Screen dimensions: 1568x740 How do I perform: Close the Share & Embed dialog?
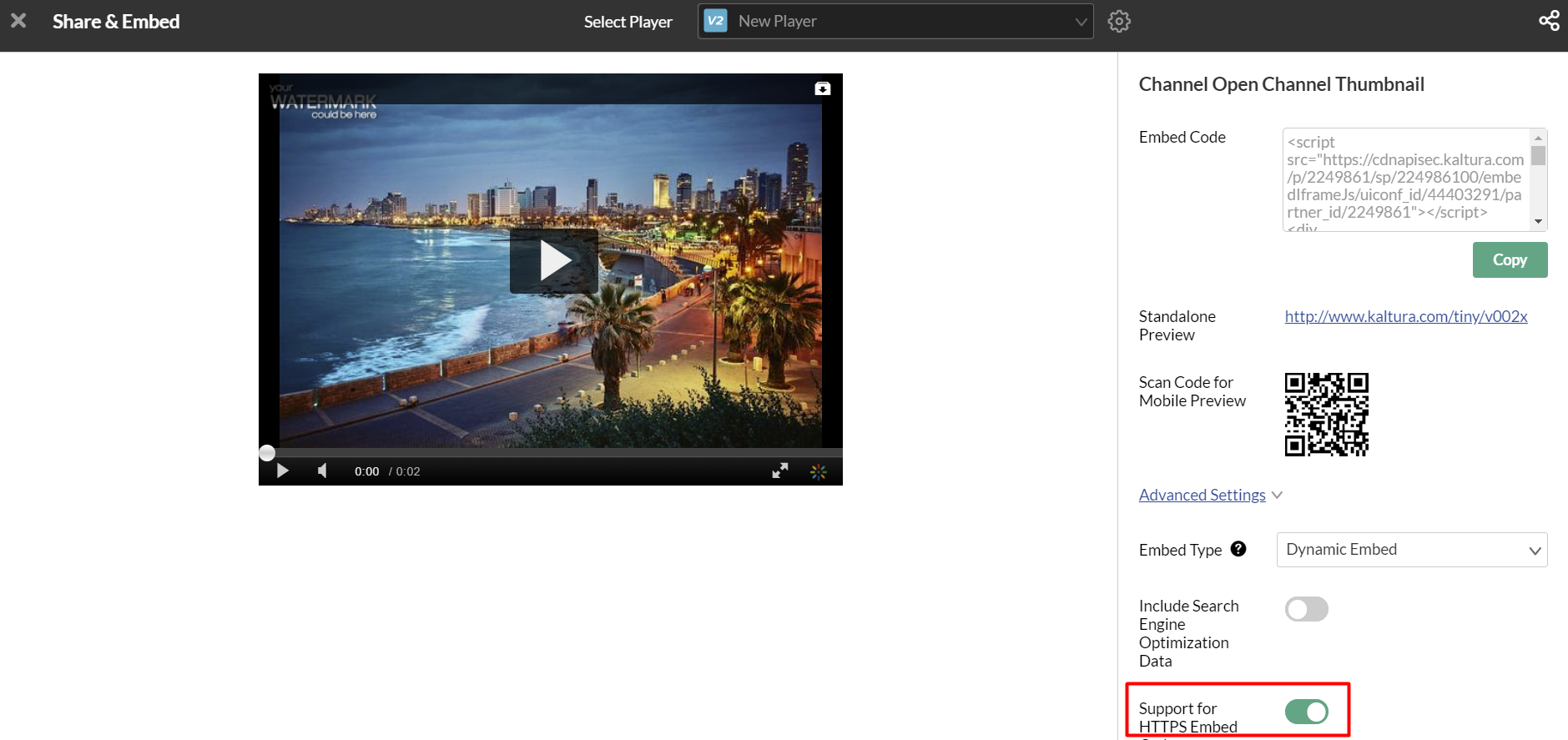coord(18,20)
